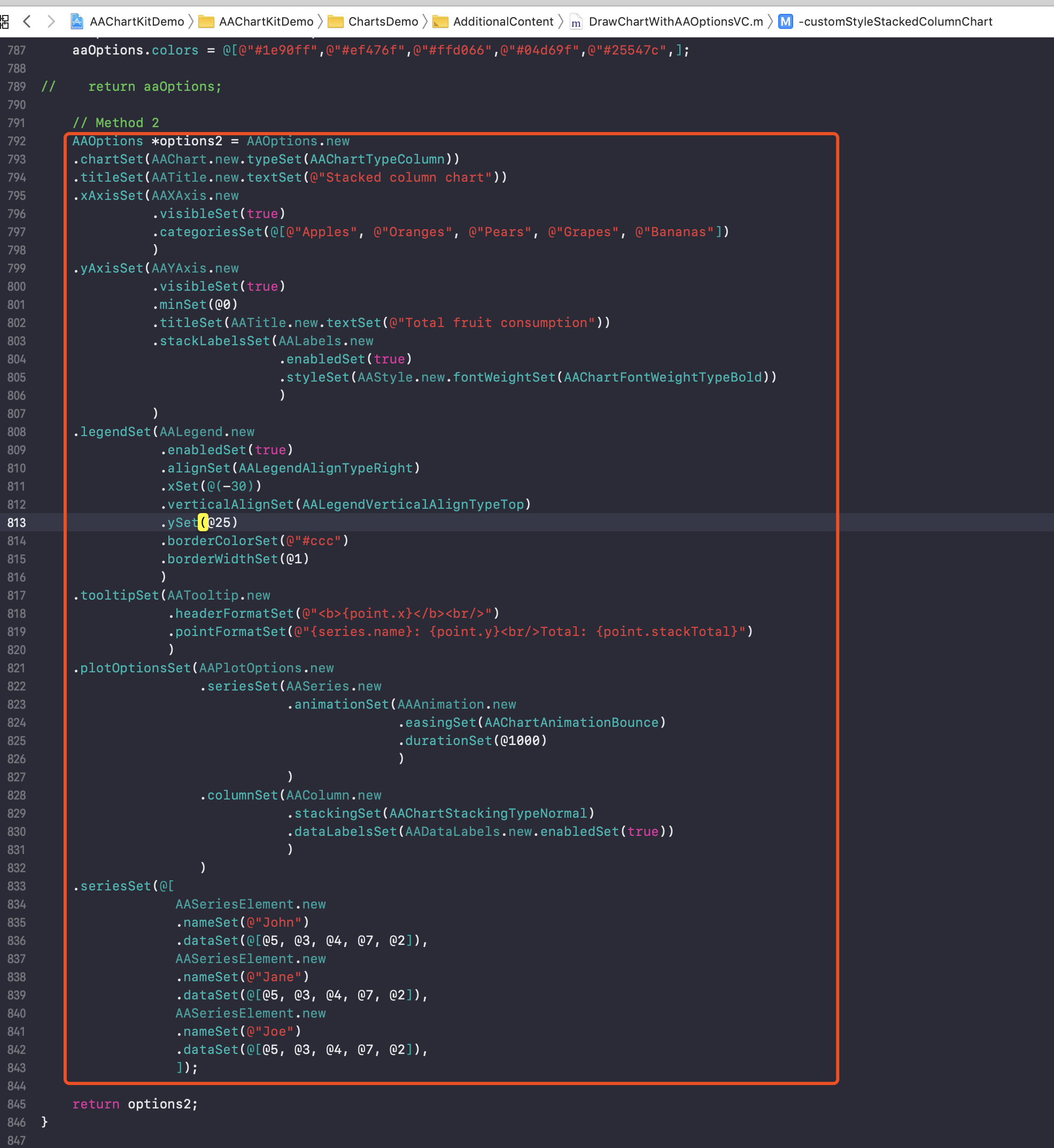The height and width of the screenshot is (1148, 1054).
Task: Click the AAChartKitDemo app project icon
Action: (76, 21)
